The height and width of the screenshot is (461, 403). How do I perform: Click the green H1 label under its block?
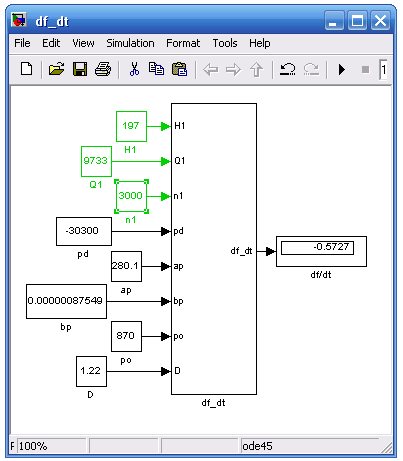point(130,150)
